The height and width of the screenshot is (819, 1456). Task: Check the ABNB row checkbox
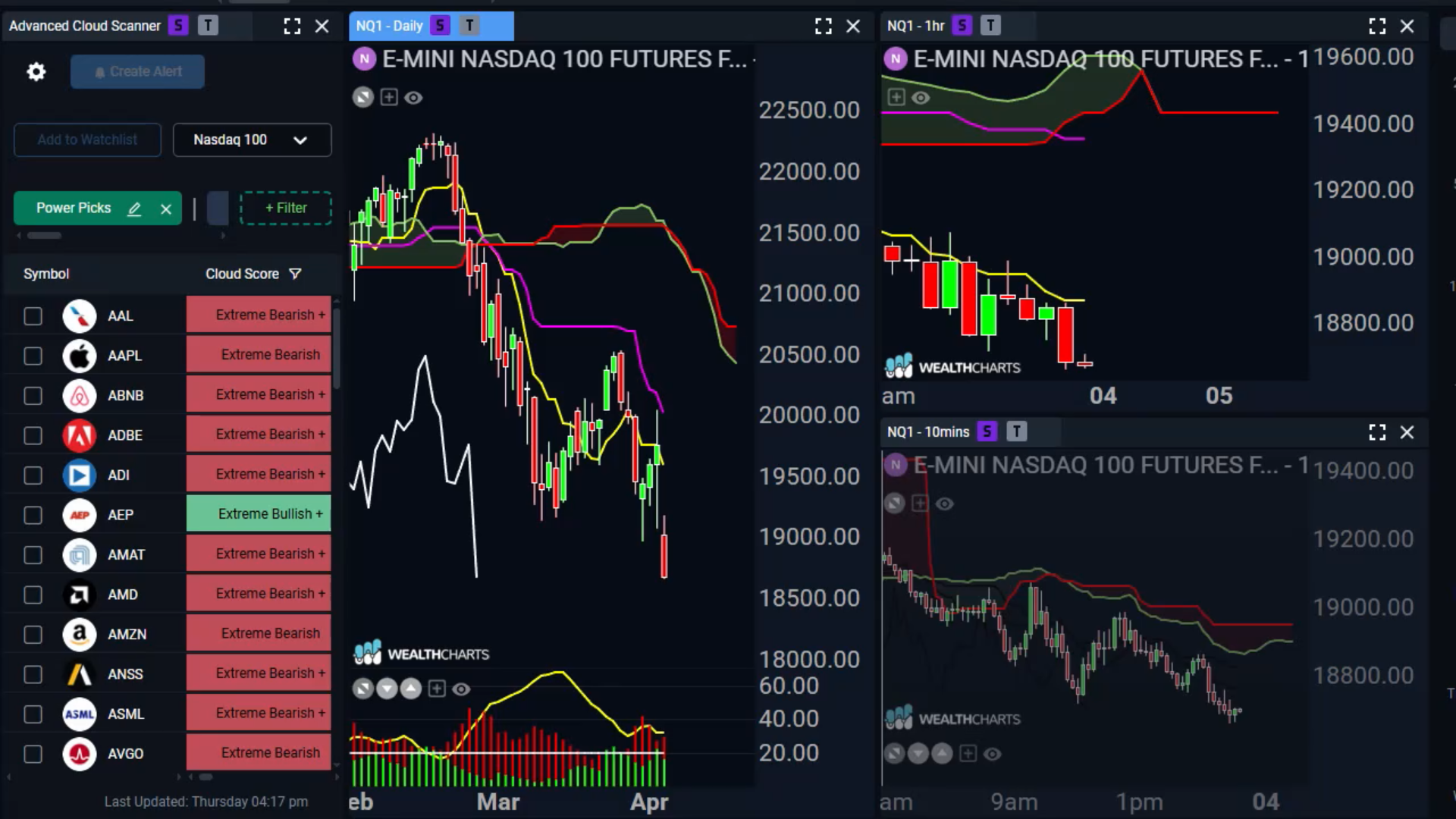click(x=33, y=396)
